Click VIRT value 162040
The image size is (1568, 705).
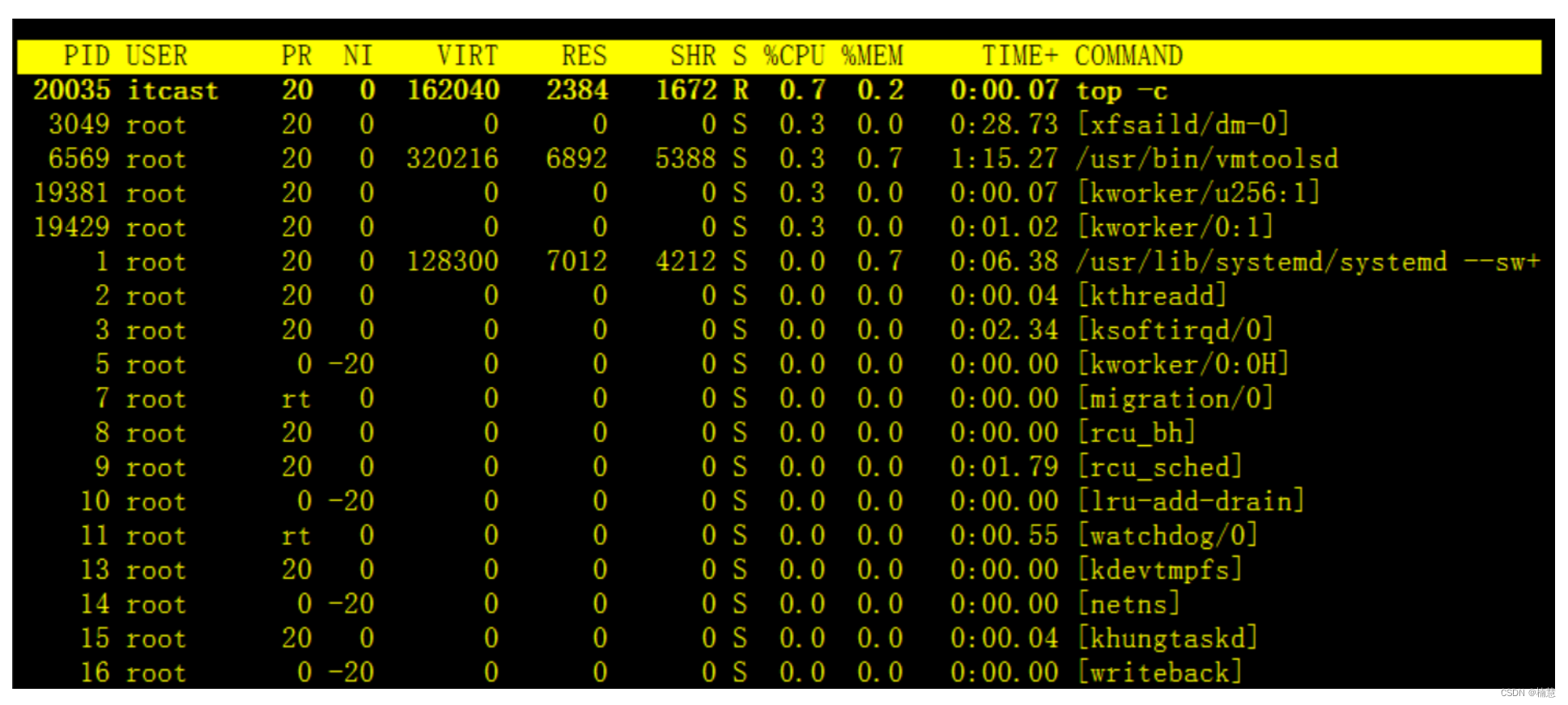tap(453, 90)
